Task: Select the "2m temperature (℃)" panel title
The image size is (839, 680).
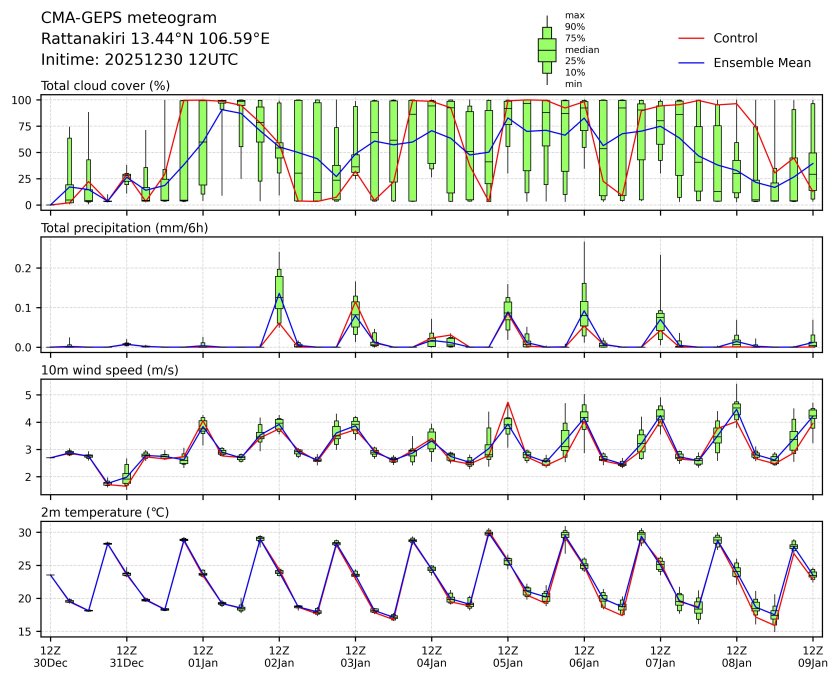Action: tap(109, 512)
